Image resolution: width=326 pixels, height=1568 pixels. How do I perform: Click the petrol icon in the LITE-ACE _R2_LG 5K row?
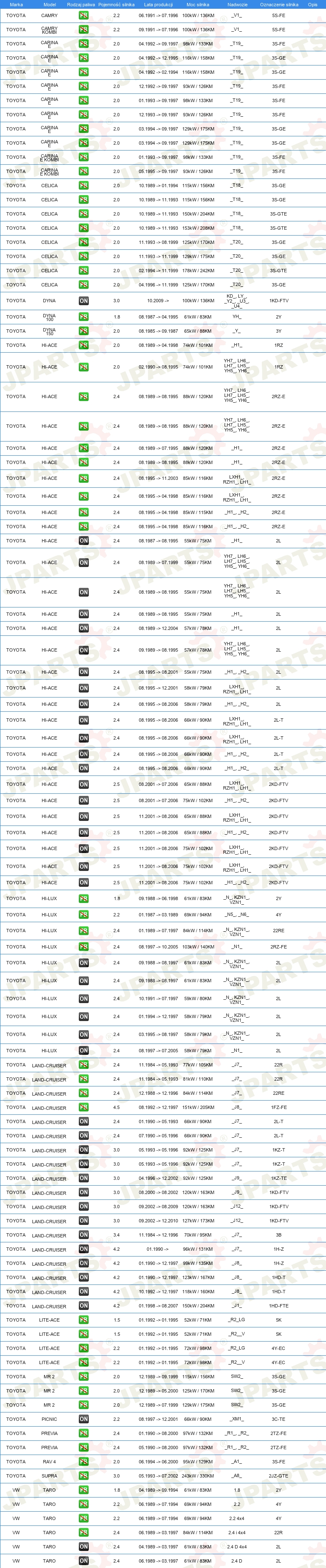(83, 1320)
